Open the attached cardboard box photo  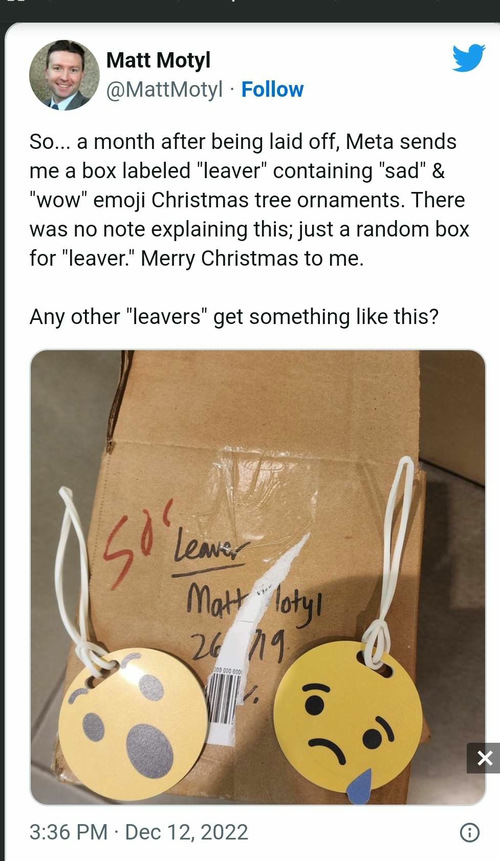tap(257, 577)
